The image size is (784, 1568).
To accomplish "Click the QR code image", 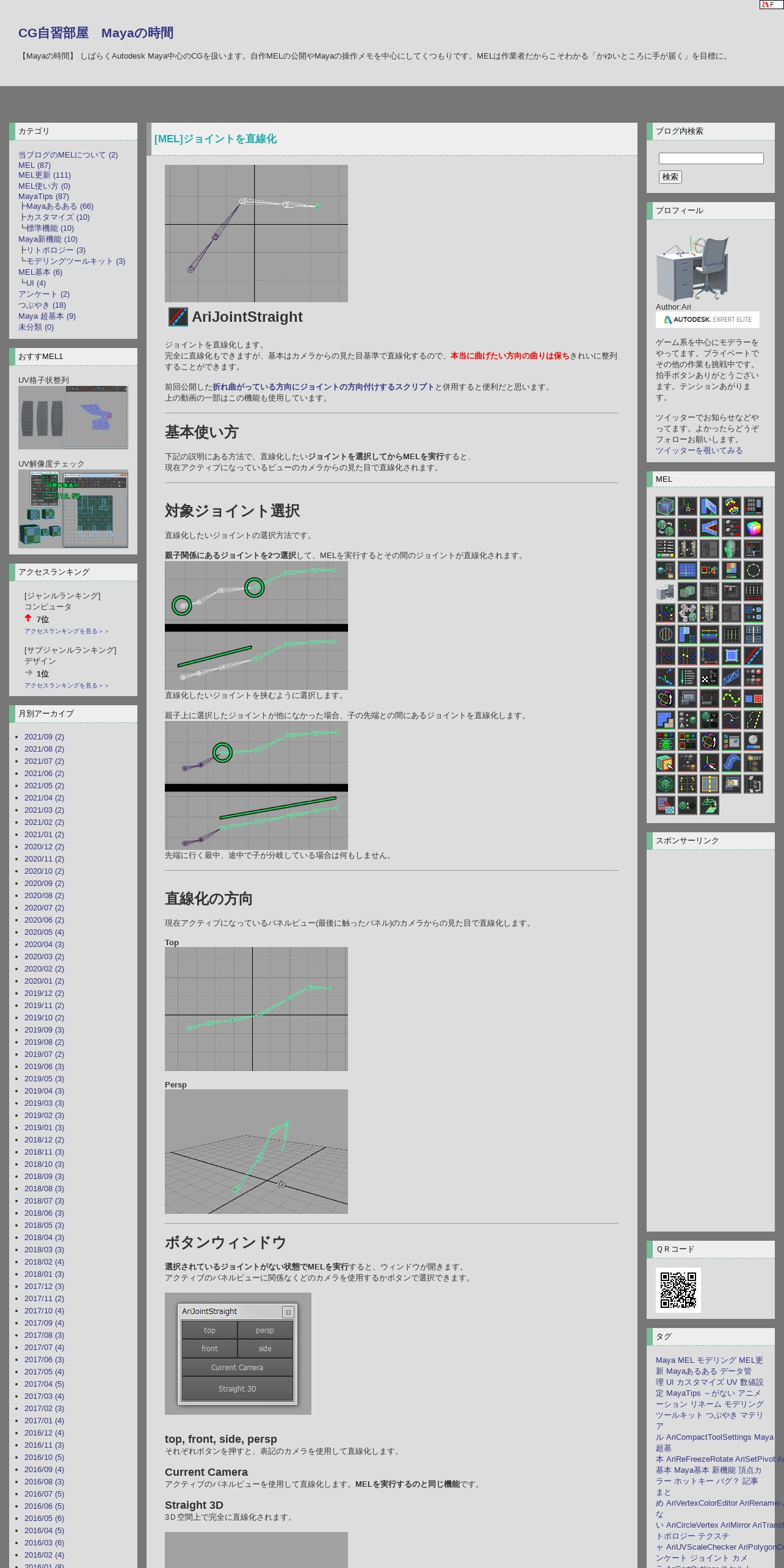I will [678, 1290].
